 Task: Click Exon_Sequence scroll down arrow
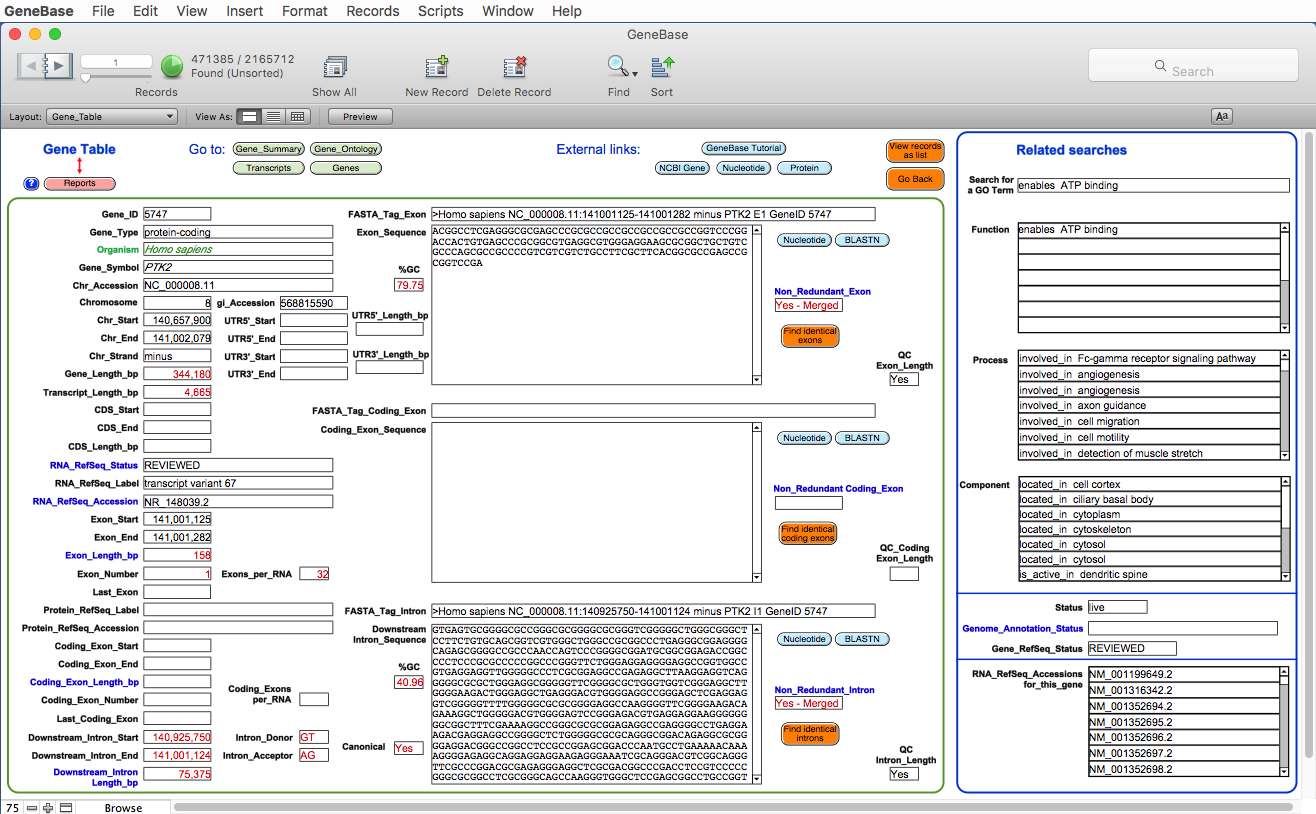[x=757, y=378]
